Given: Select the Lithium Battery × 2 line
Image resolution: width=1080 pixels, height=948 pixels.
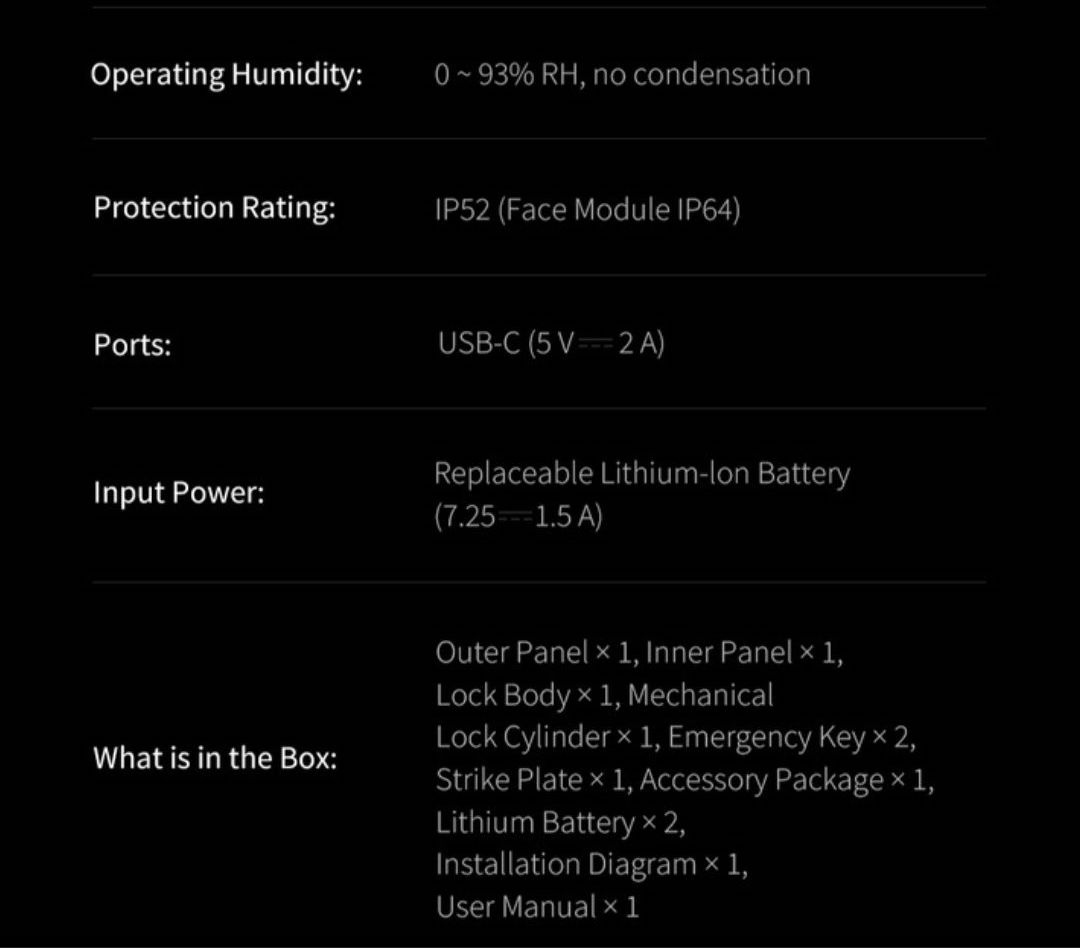Looking at the screenshot, I should click(560, 823).
